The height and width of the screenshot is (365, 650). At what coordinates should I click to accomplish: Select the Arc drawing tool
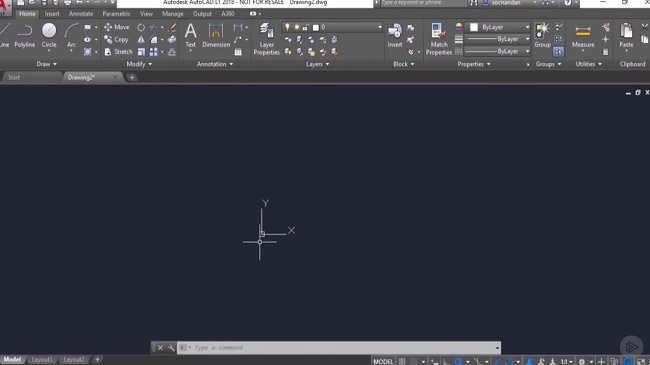click(71, 36)
